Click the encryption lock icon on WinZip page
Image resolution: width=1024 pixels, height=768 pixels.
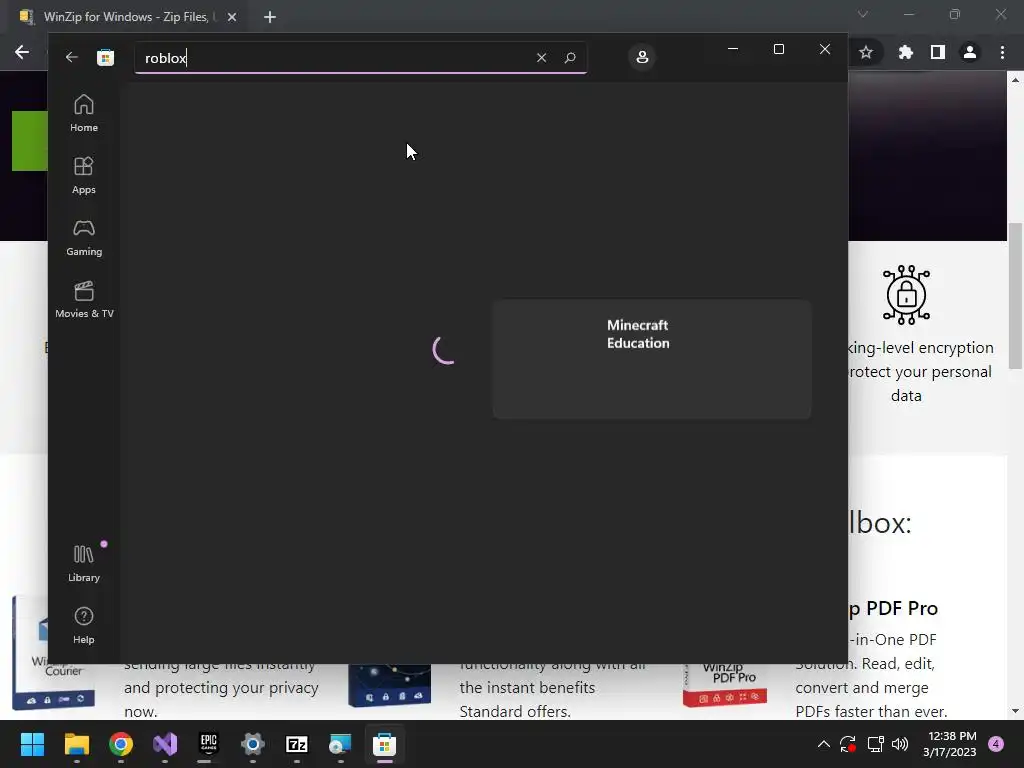click(906, 295)
